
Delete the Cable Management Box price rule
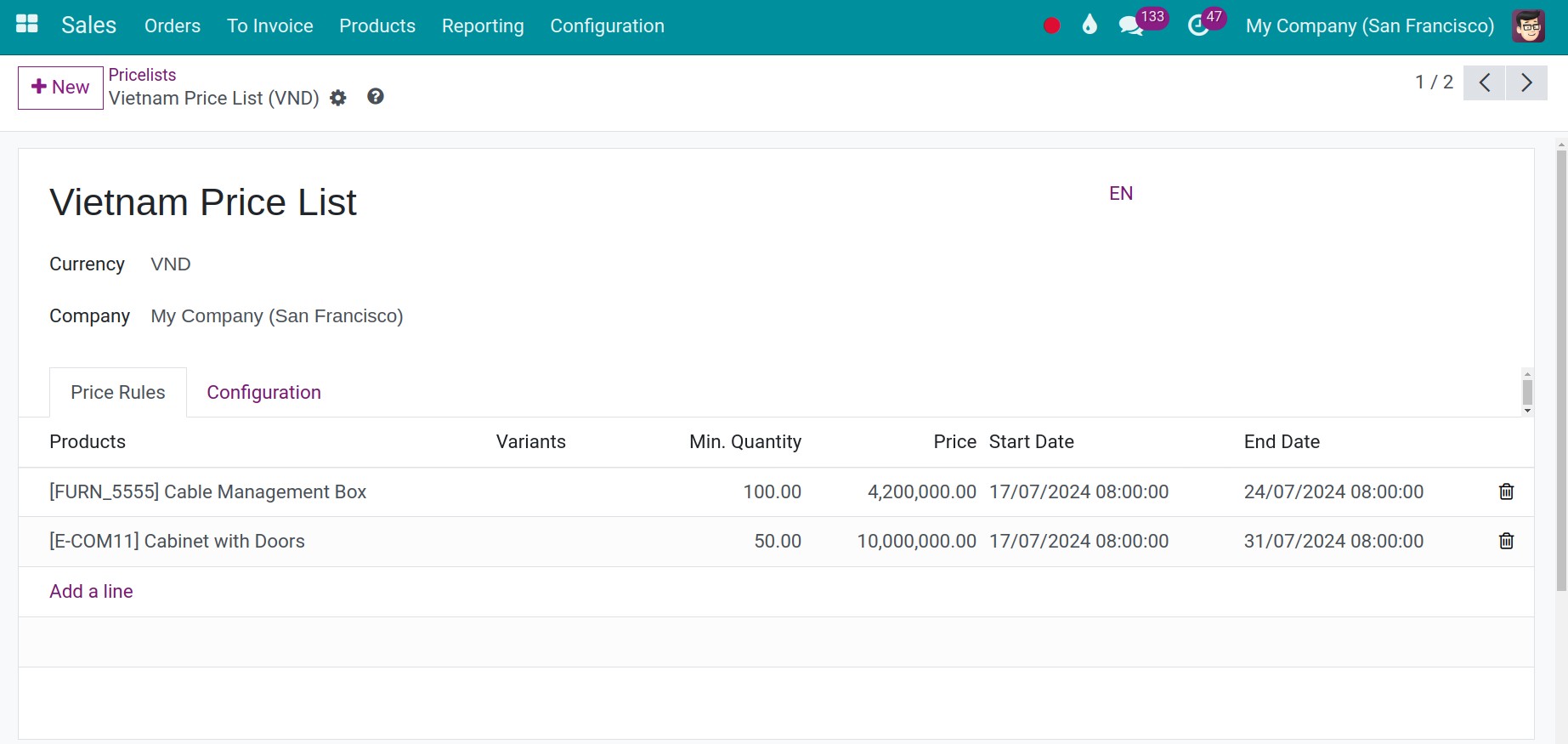(1506, 491)
